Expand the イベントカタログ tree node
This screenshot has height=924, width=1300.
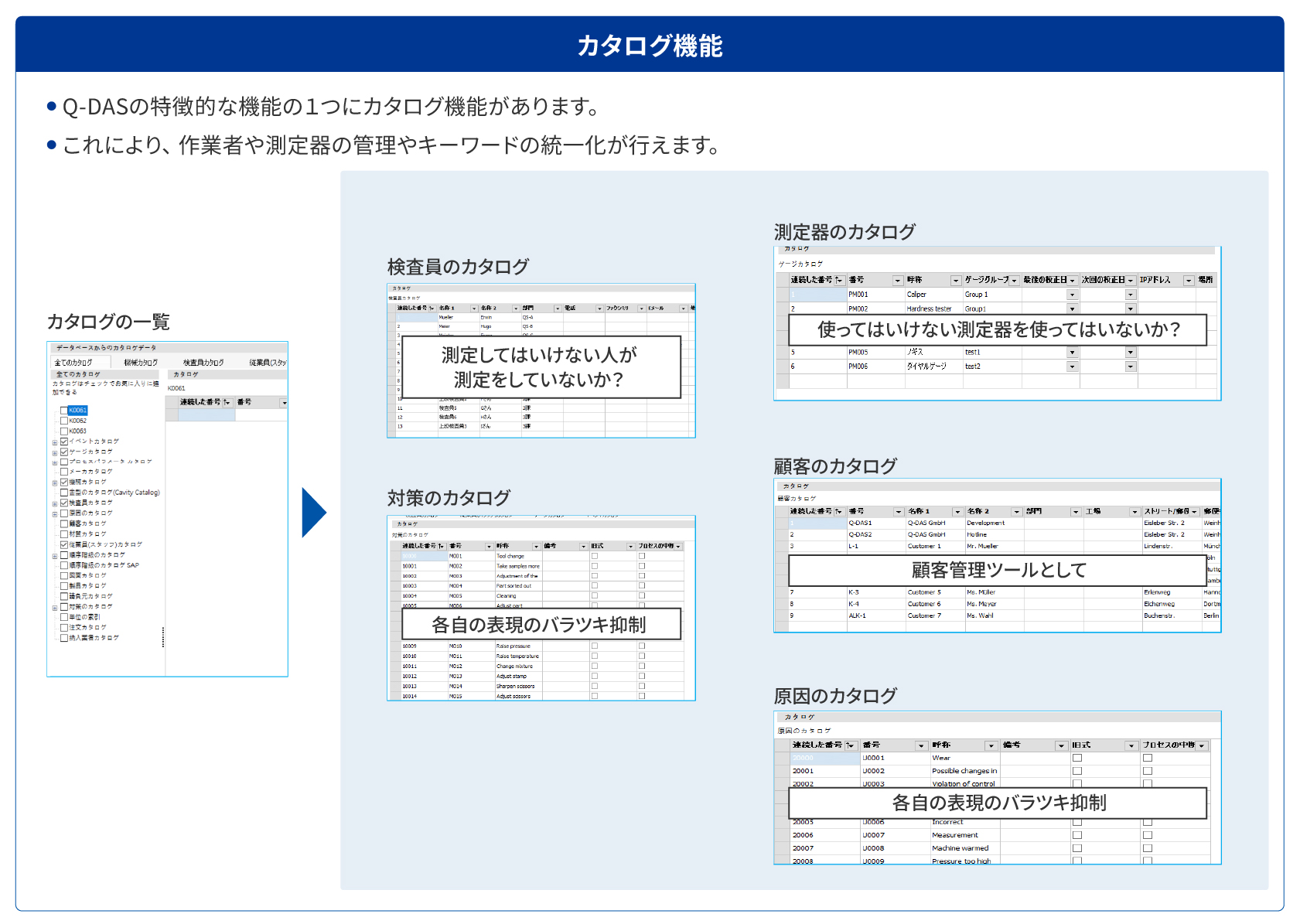click(x=55, y=442)
